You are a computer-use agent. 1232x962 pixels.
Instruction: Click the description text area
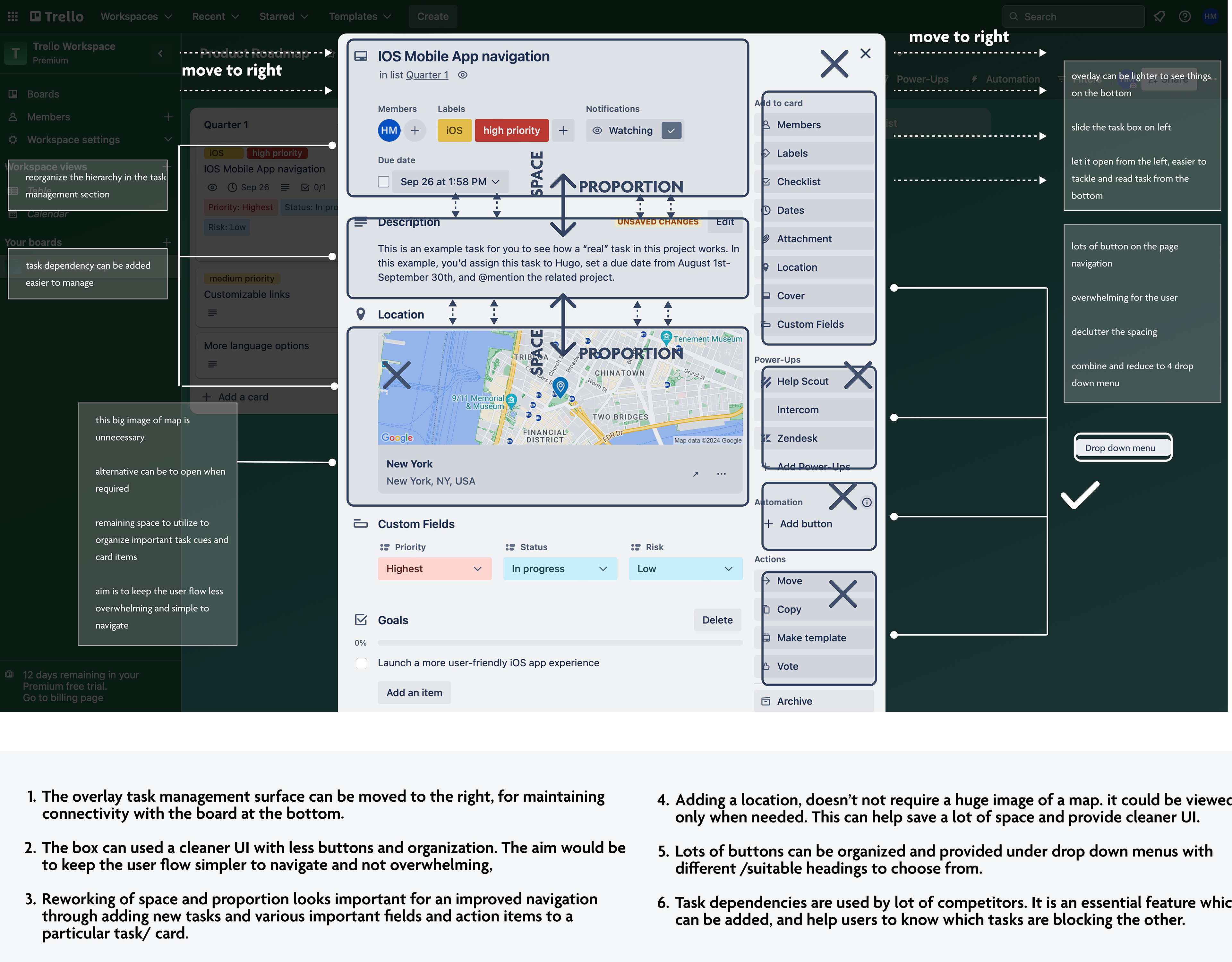[x=559, y=263]
